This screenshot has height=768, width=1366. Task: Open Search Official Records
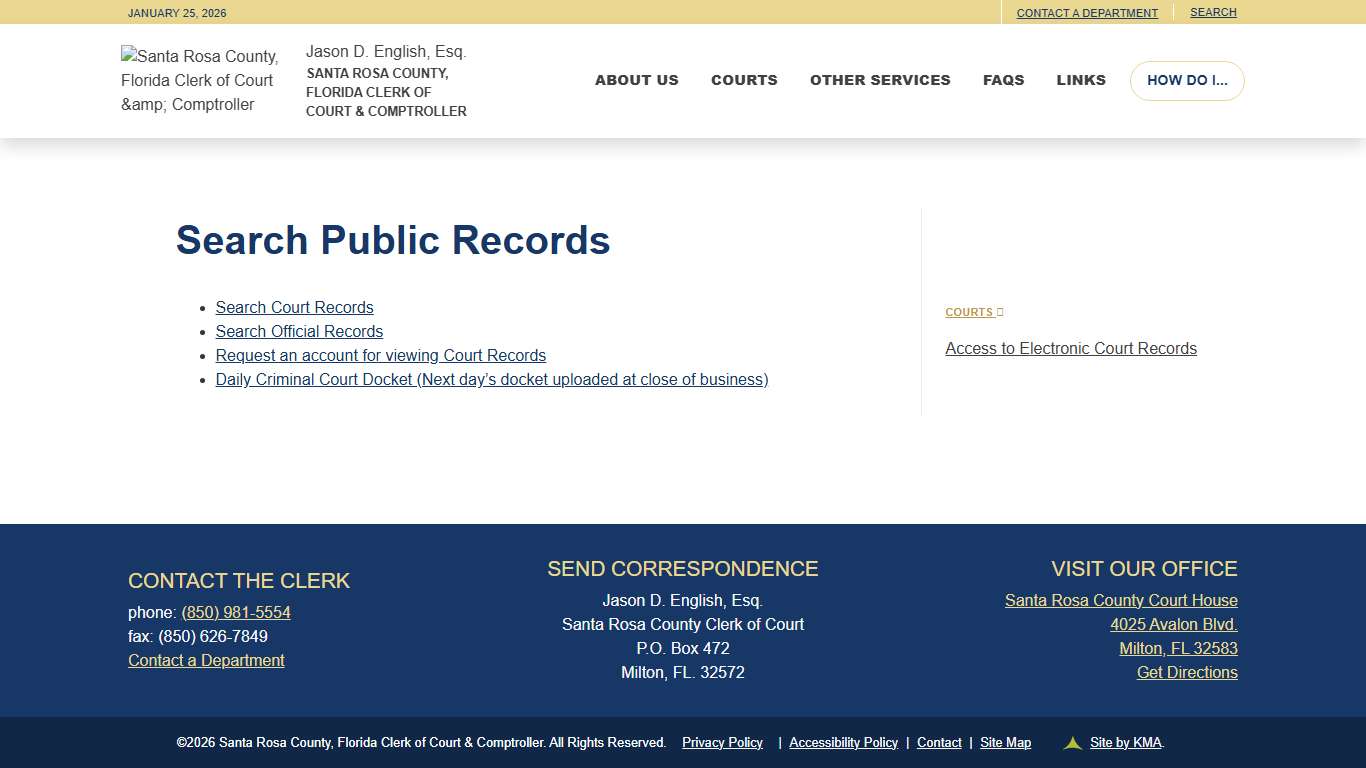(x=299, y=331)
